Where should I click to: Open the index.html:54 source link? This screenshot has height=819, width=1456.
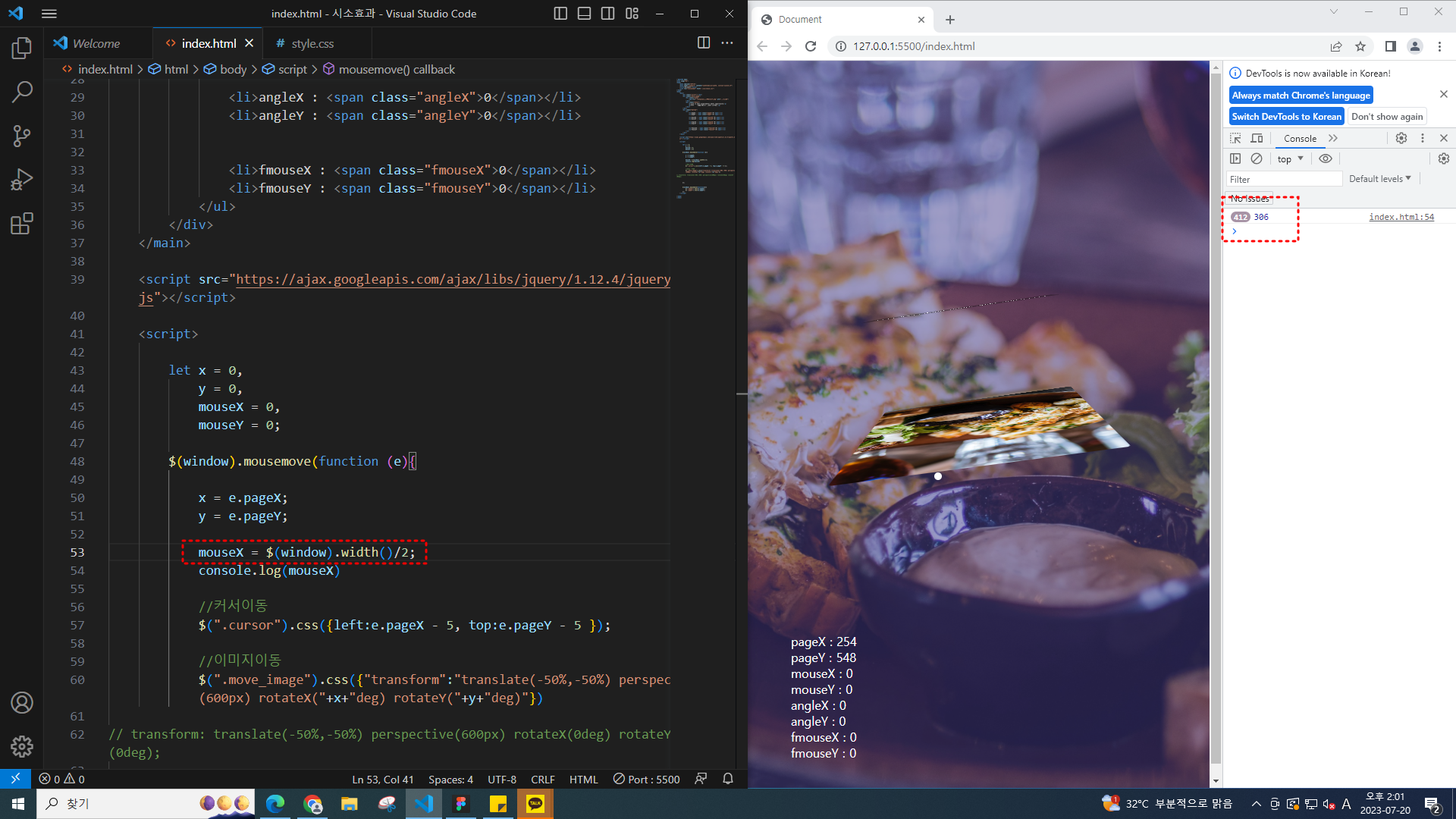(1401, 217)
